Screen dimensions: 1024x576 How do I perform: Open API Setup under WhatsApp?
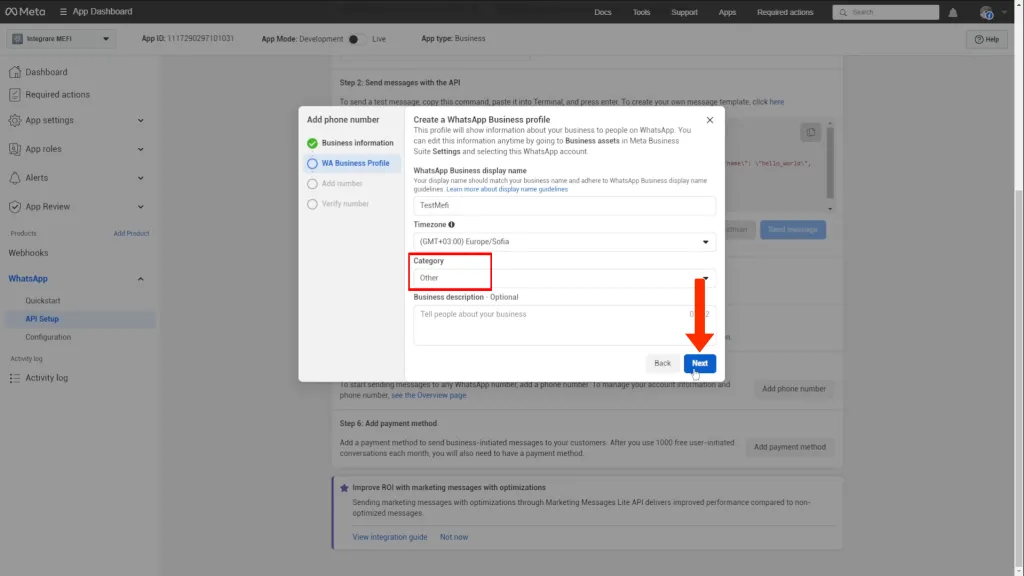80,319
